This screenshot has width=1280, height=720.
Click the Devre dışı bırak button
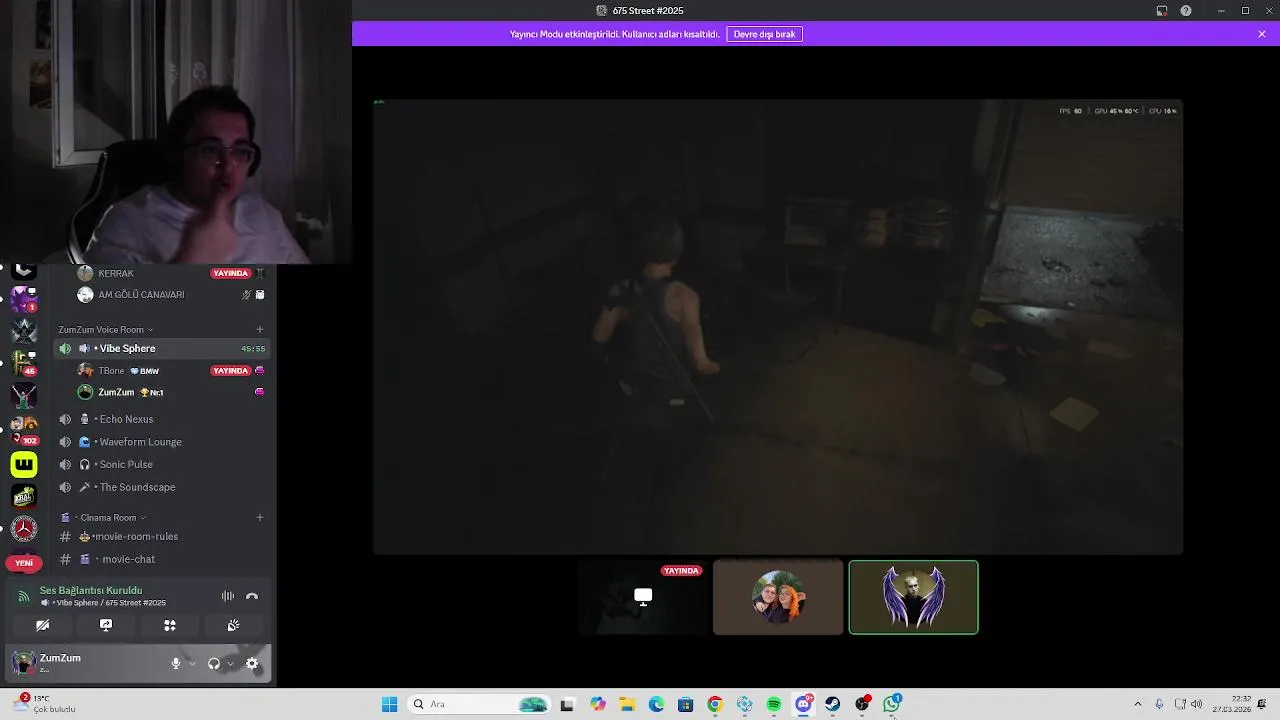coord(765,34)
